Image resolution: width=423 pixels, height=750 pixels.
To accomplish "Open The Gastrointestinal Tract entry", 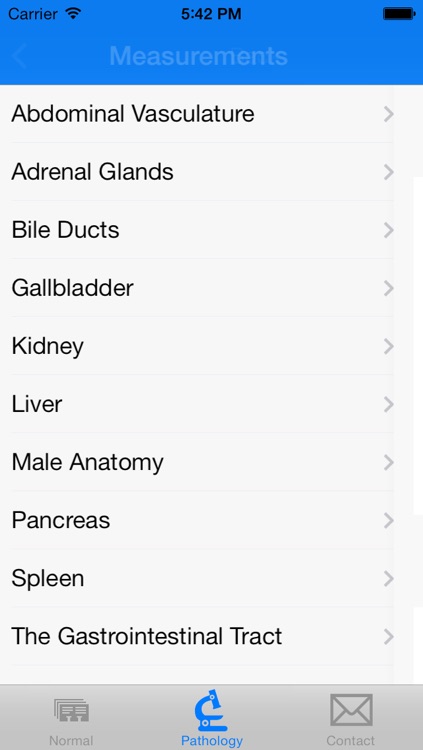I will point(202,637).
